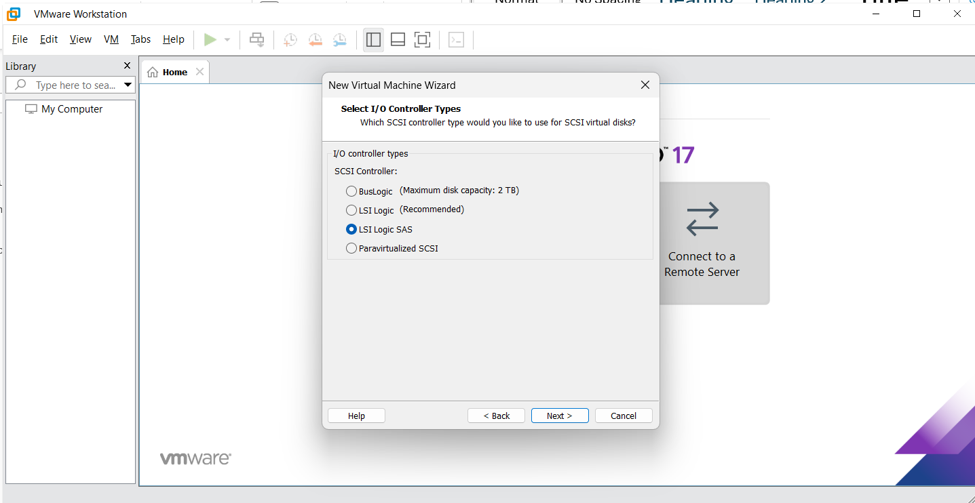975x503 pixels.
Task: Select the LSI Logic SAS radio button
Action: tap(351, 229)
